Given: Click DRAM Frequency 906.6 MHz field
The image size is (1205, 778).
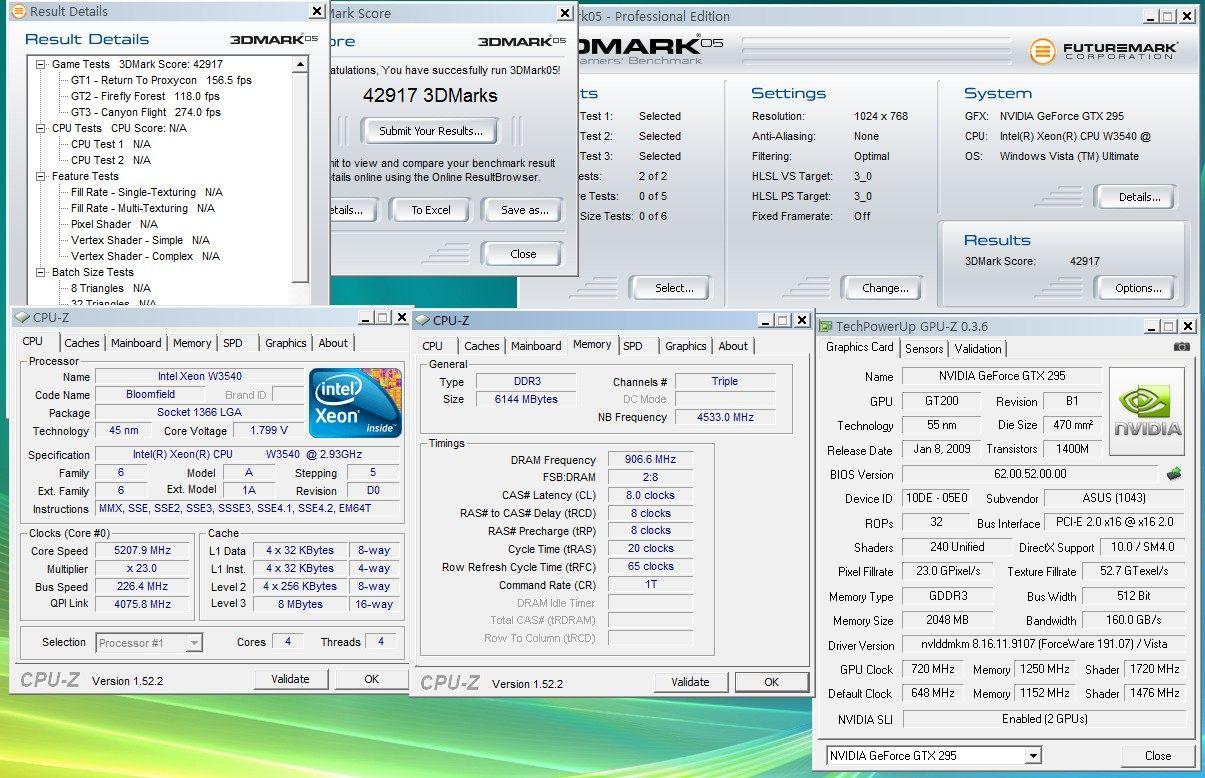Looking at the screenshot, I should [x=650, y=460].
